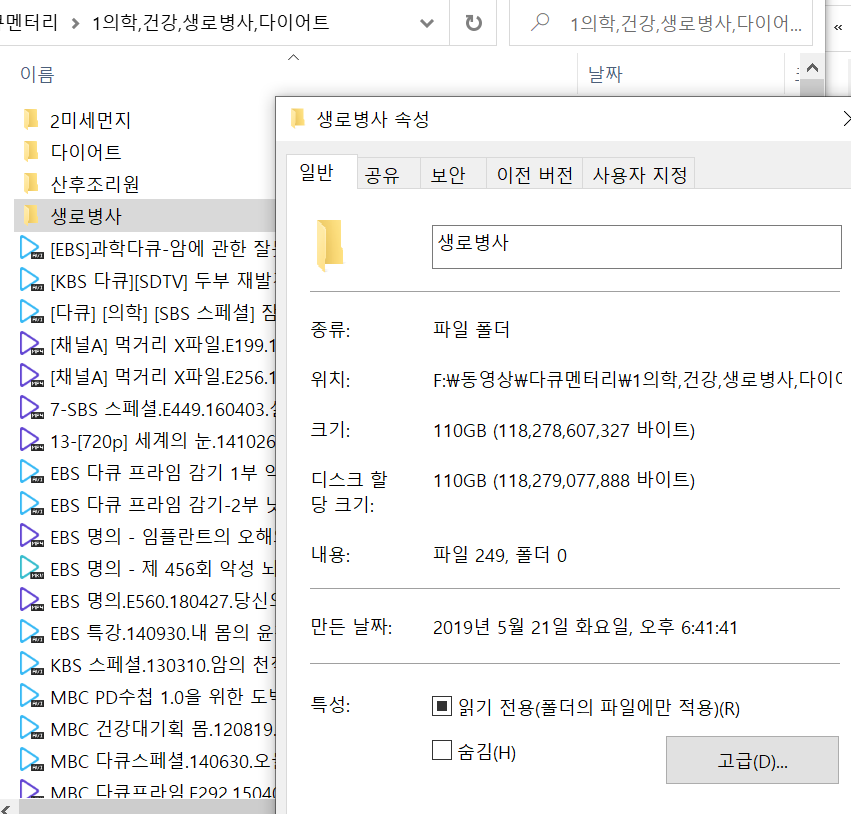Click the video icon for 7-SBS 스페셜 file
The height and width of the screenshot is (814, 851).
(31, 408)
